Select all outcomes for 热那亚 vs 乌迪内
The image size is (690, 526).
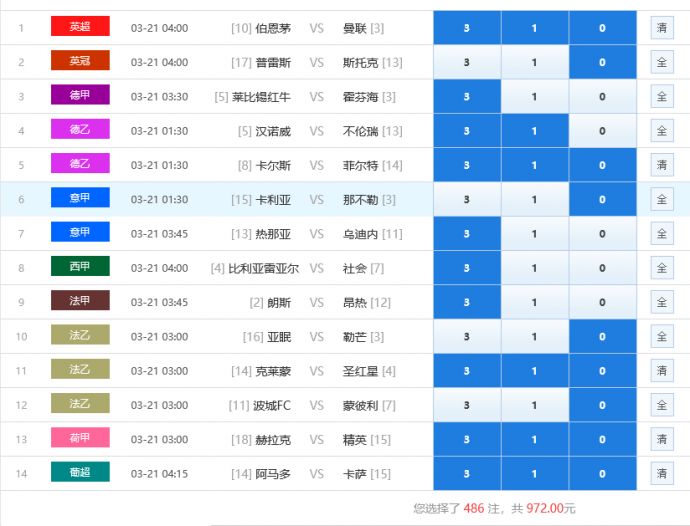[x=661, y=234]
